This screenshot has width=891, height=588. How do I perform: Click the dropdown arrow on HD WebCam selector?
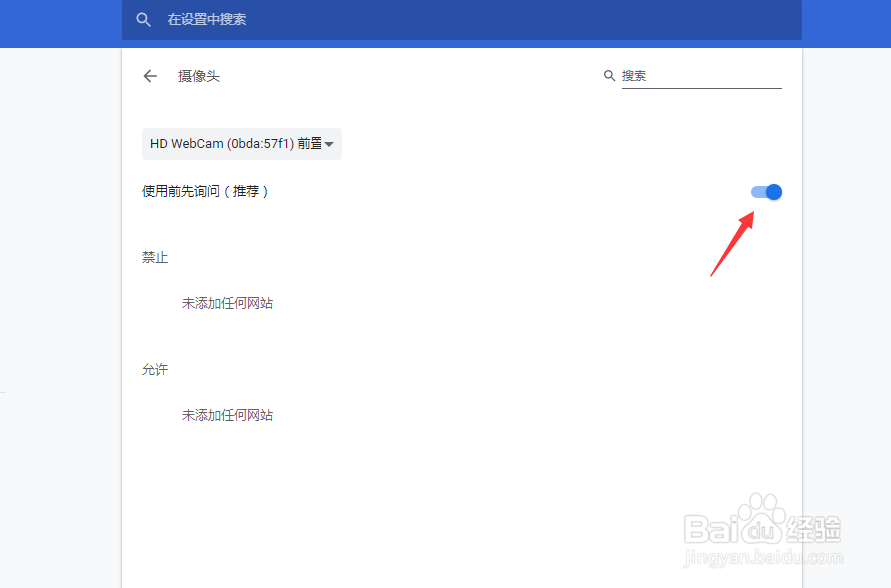click(x=332, y=144)
